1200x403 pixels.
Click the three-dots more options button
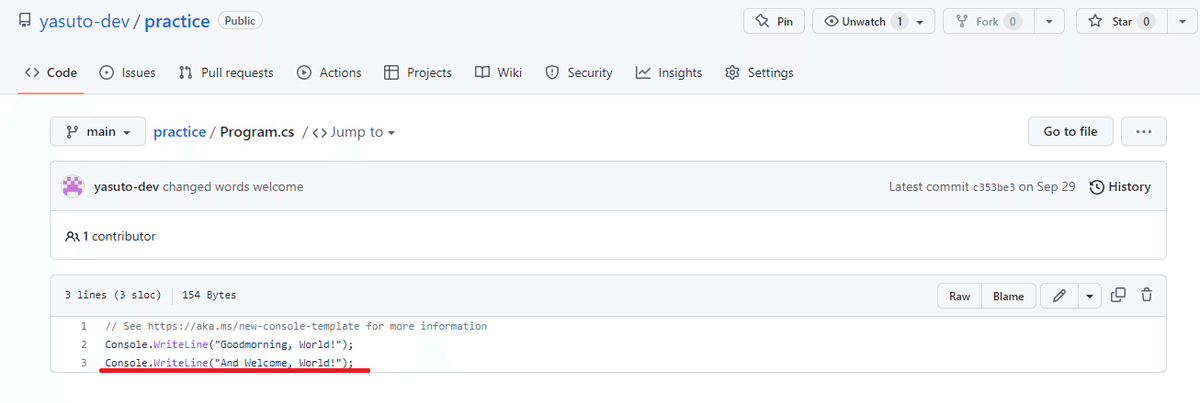[x=1144, y=131]
